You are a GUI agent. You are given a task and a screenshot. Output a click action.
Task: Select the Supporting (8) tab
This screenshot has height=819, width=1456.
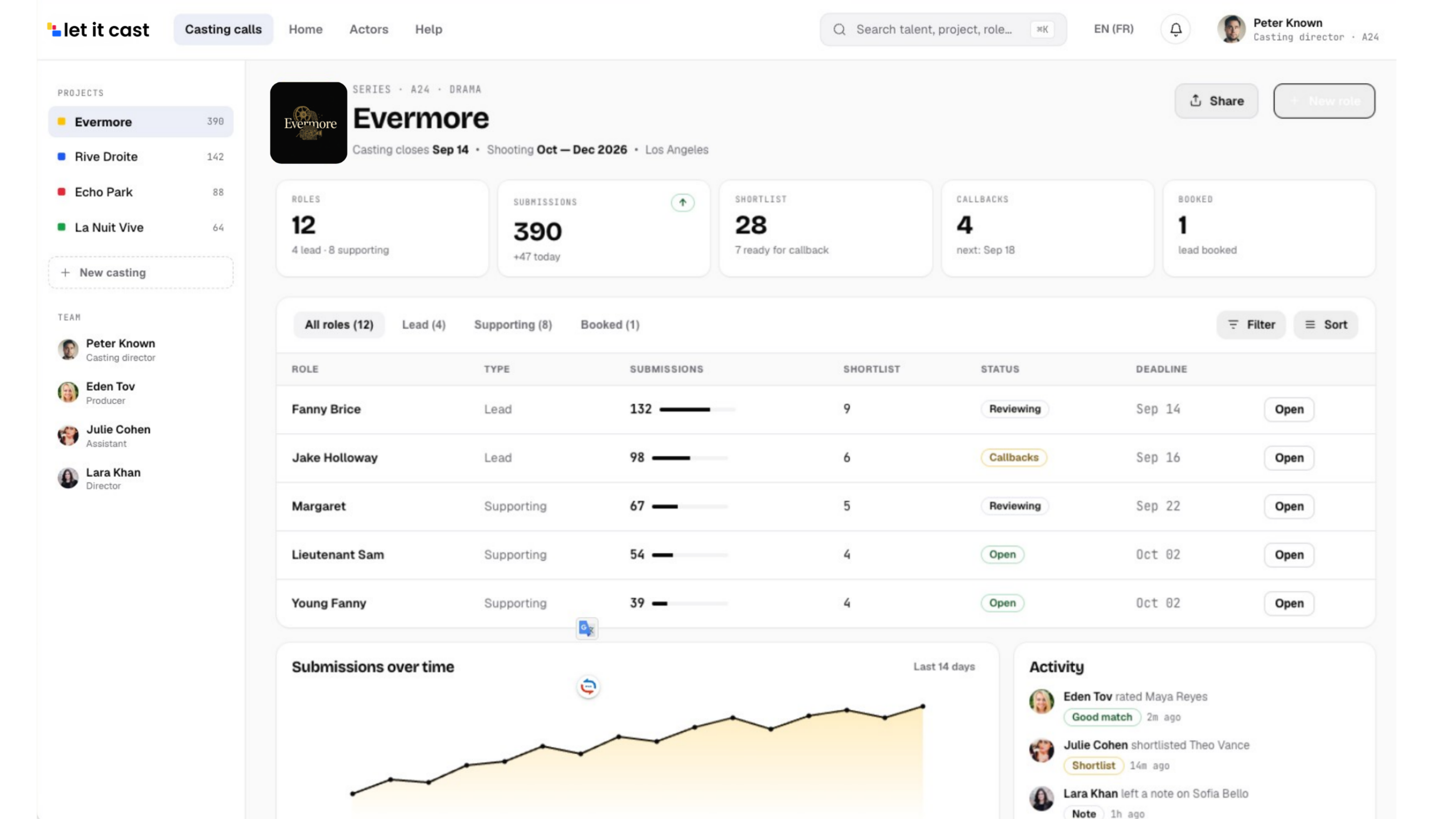(x=513, y=324)
